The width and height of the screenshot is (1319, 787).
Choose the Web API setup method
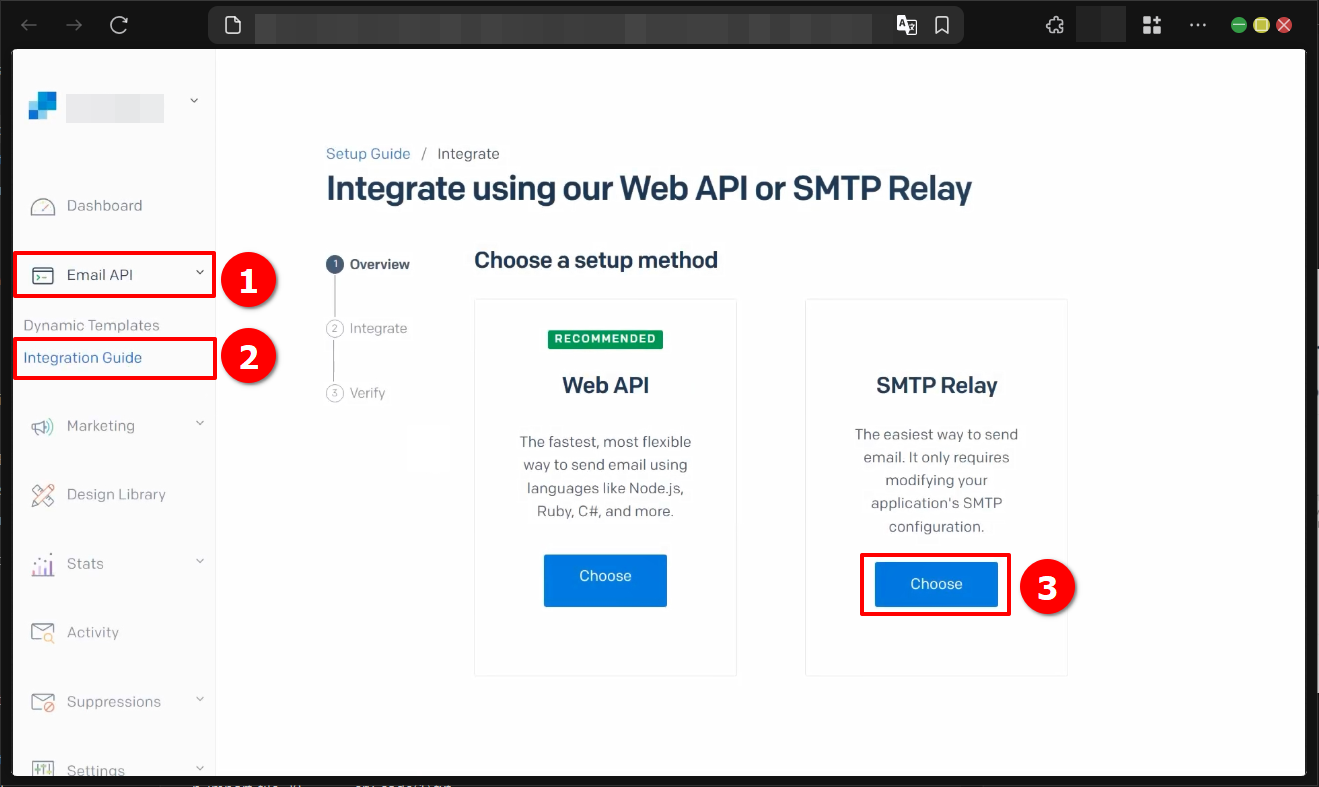604,580
